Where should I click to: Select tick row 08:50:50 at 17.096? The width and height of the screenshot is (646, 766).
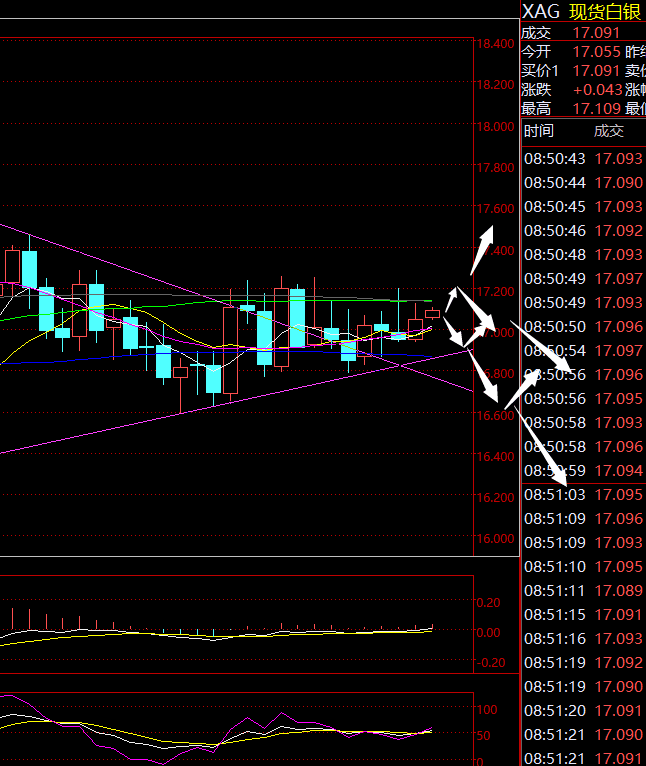click(583, 326)
